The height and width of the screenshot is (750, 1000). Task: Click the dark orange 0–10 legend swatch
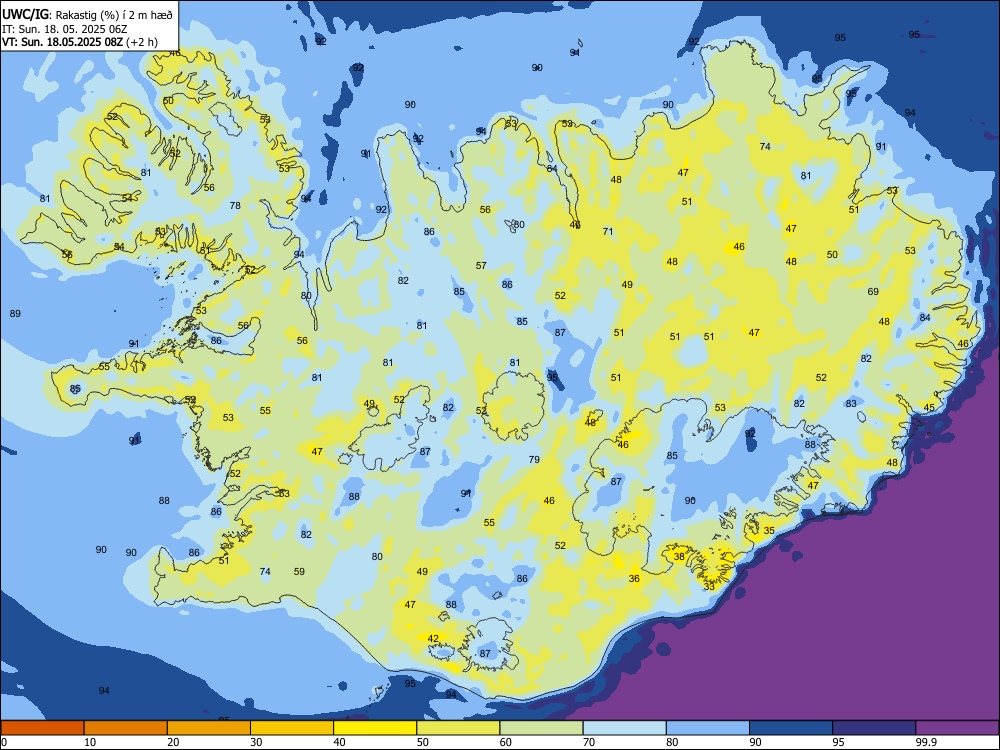tap(42, 728)
